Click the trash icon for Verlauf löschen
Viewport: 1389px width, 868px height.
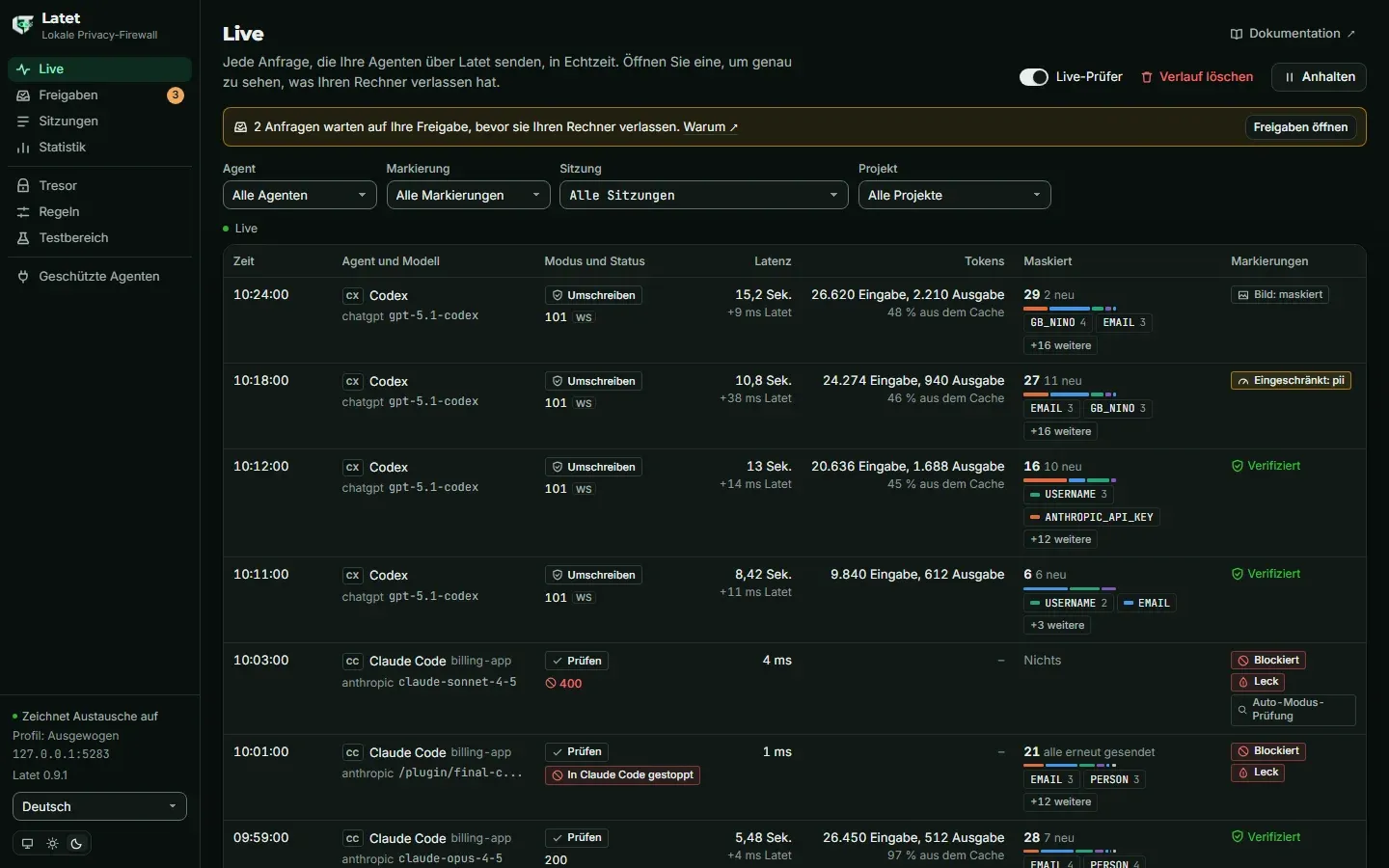[x=1147, y=77]
